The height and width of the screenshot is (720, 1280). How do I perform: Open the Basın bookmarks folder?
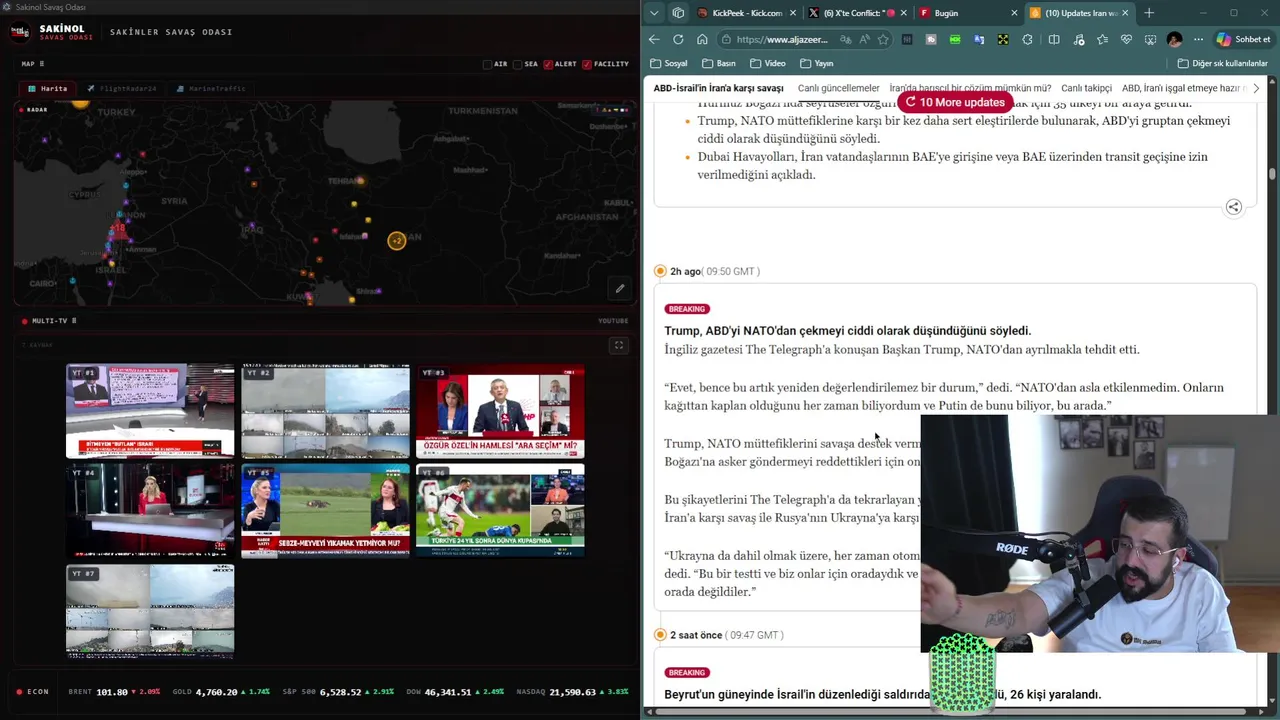(x=719, y=63)
